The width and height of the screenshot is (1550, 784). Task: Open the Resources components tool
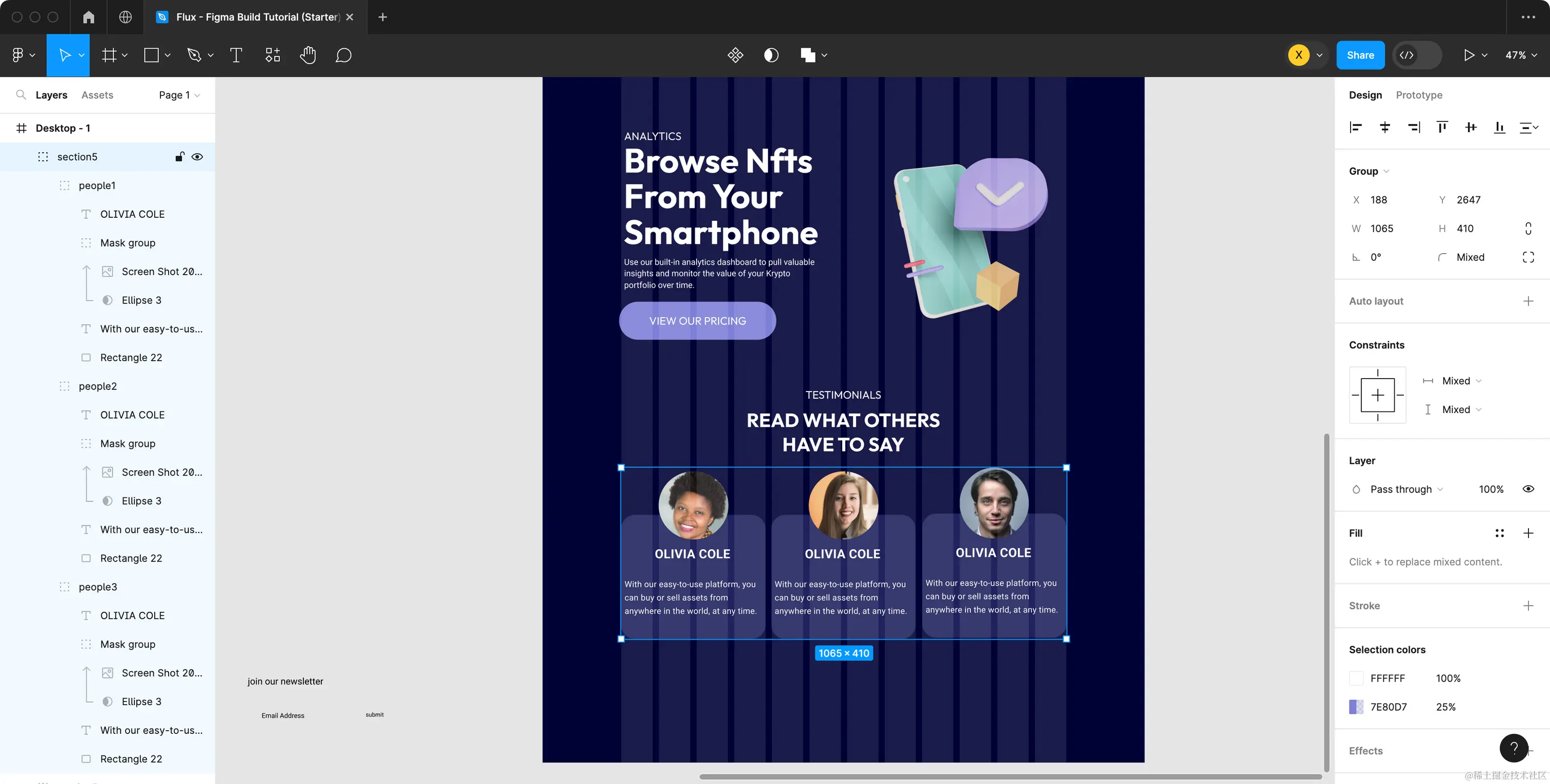(x=273, y=55)
